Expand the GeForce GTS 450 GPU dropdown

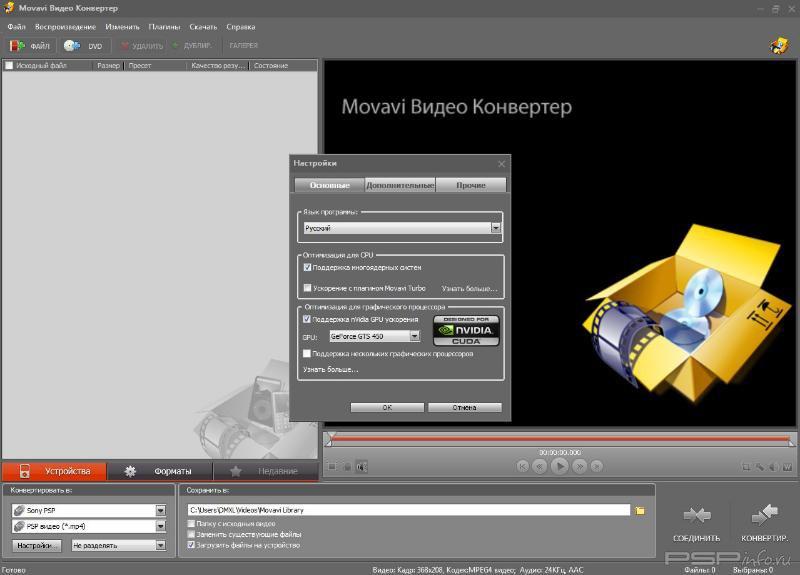(414, 337)
